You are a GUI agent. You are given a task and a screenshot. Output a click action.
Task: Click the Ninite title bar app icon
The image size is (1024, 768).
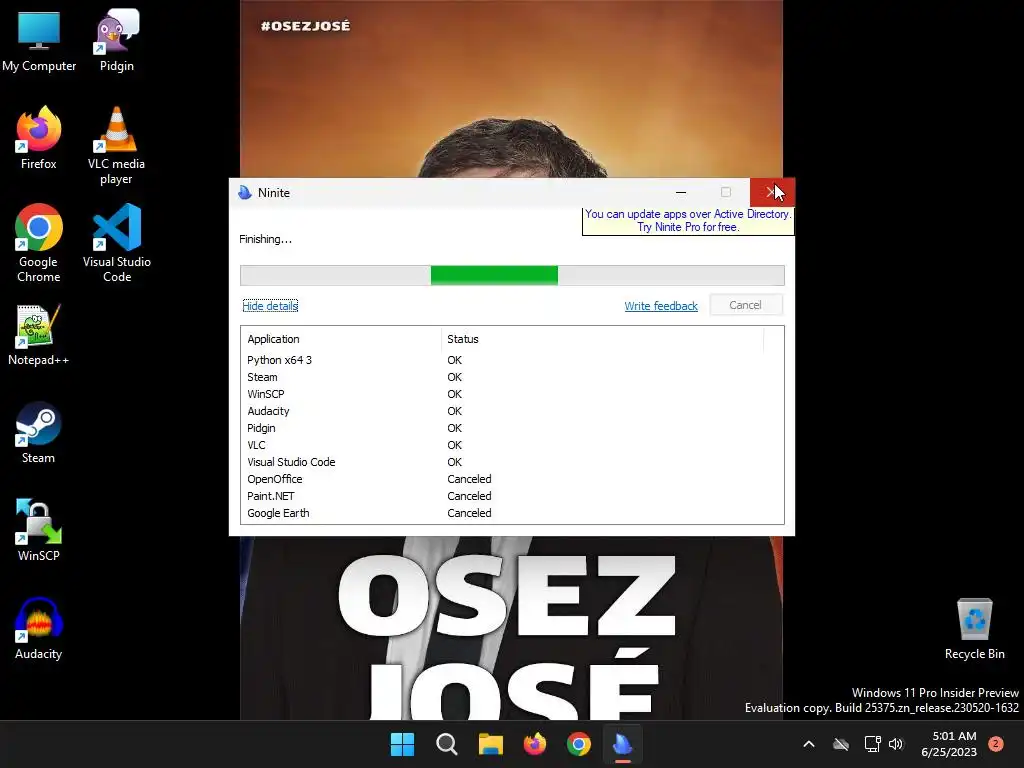click(246, 193)
